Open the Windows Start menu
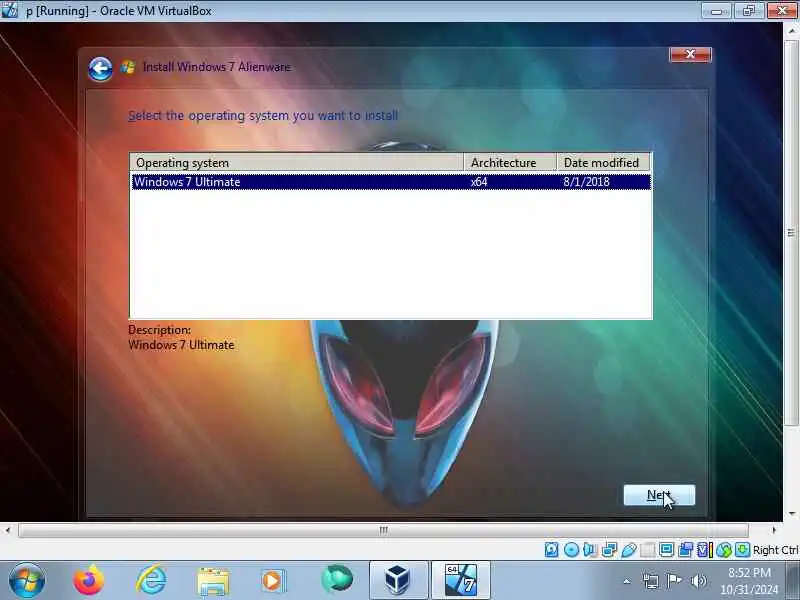The width and height of the screenshot is (800, 600). point(27,580)
